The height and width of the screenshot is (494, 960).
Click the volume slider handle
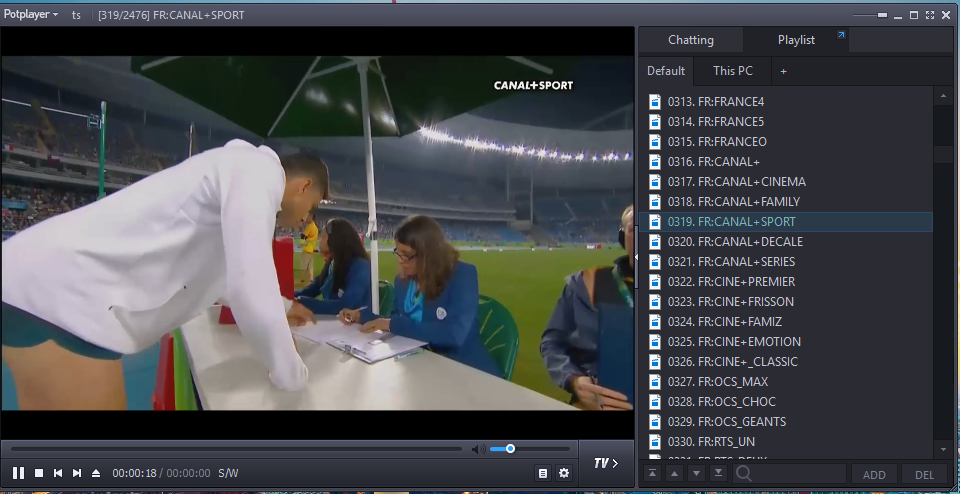tap(510, 449)
